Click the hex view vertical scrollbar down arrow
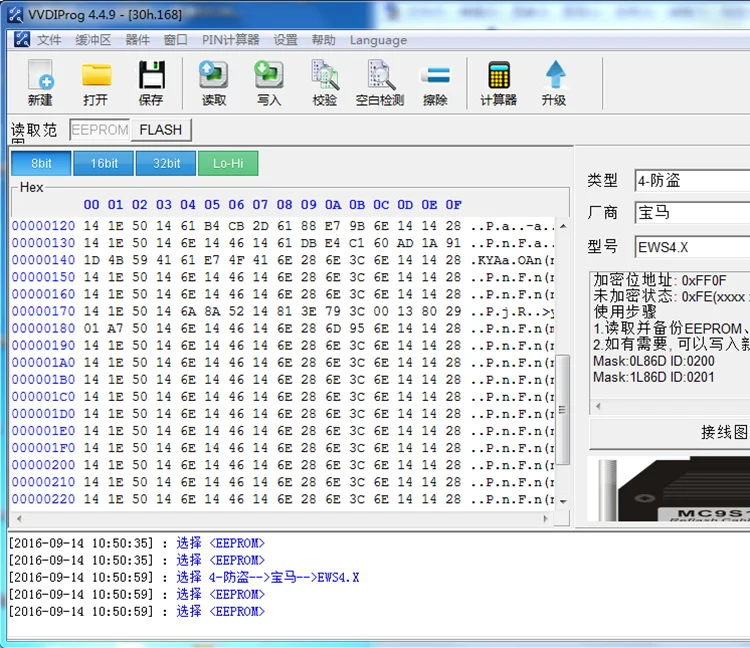750x648 pixels. coord(563,502)
